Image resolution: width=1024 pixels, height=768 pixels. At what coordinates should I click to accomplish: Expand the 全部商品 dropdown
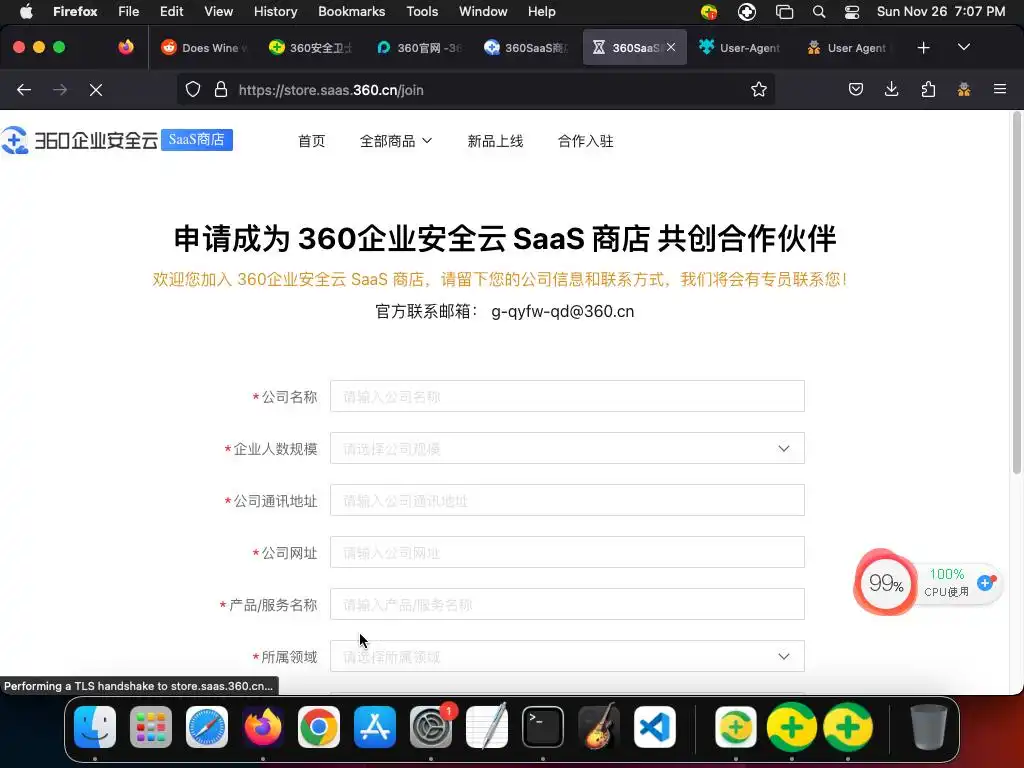coord(396,141)
